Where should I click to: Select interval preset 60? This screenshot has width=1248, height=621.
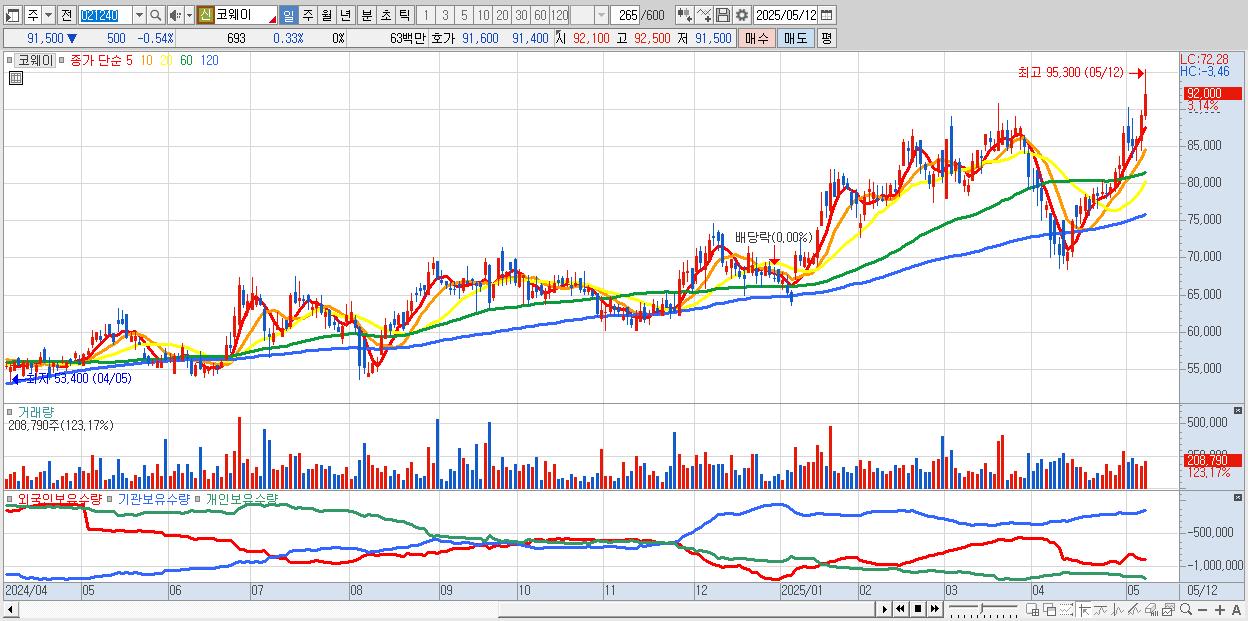click(x=540, y=15)
